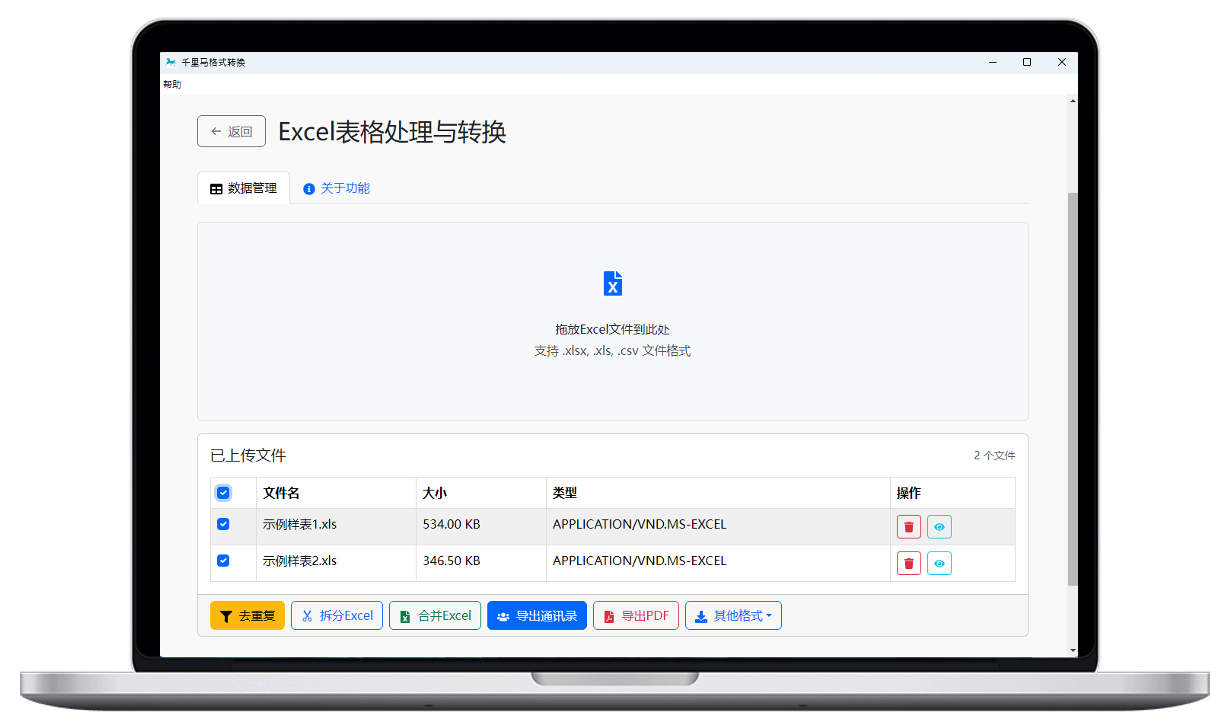Delete the 示例样表2.xls file
This screenshot has height=726, width=1225.
pos(908,564)
